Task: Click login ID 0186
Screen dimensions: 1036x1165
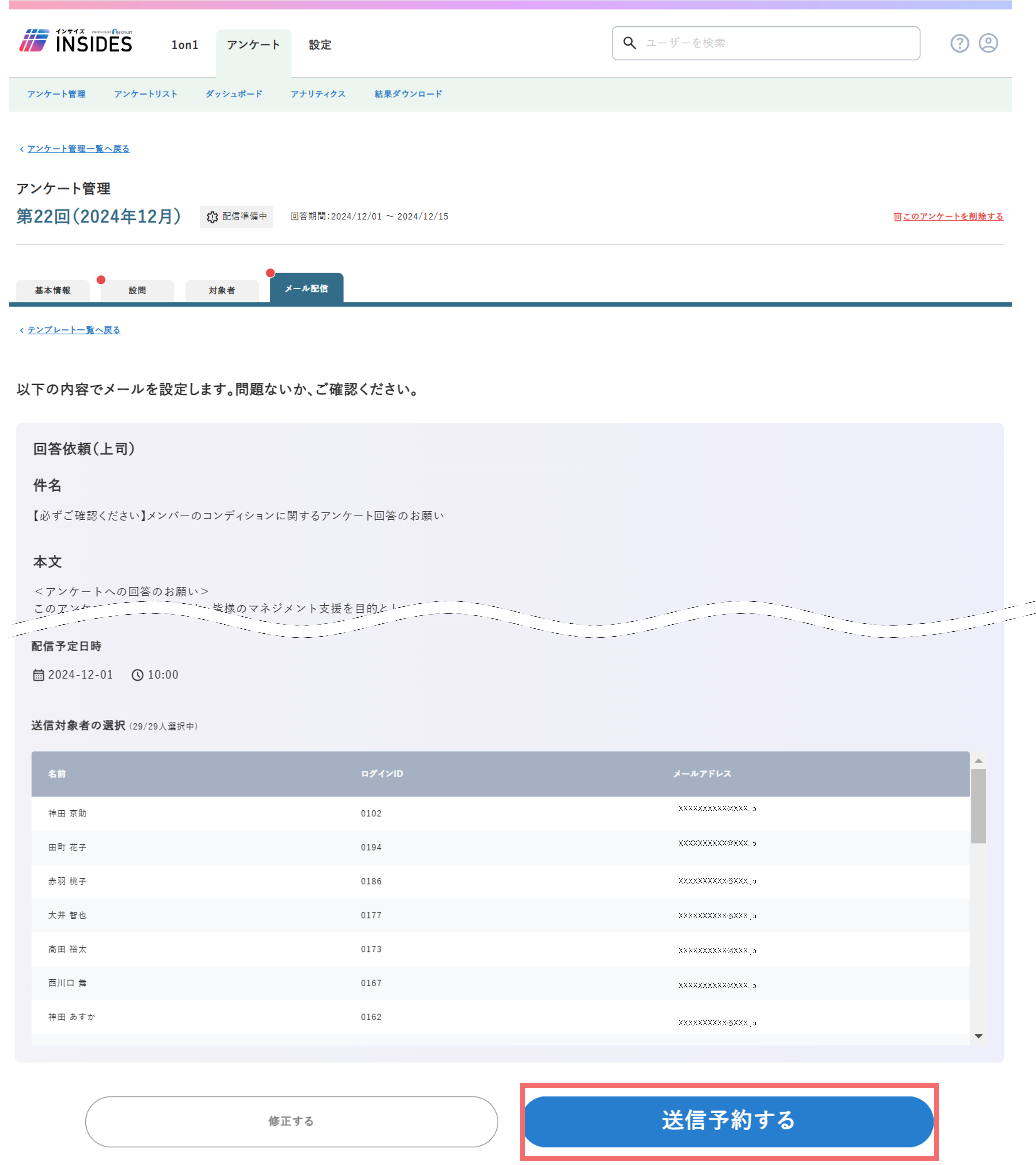Action: tap(371, 882)
